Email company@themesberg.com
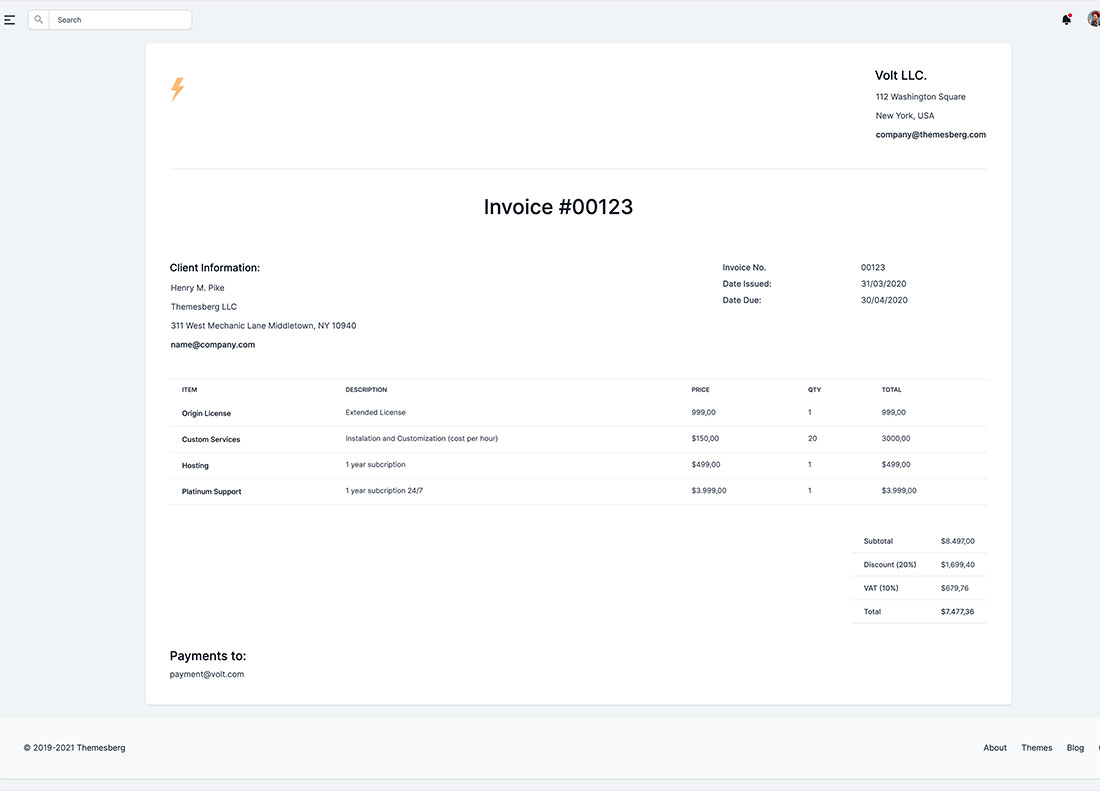The width and height of the screenshot is (1100, 791). 930,134
